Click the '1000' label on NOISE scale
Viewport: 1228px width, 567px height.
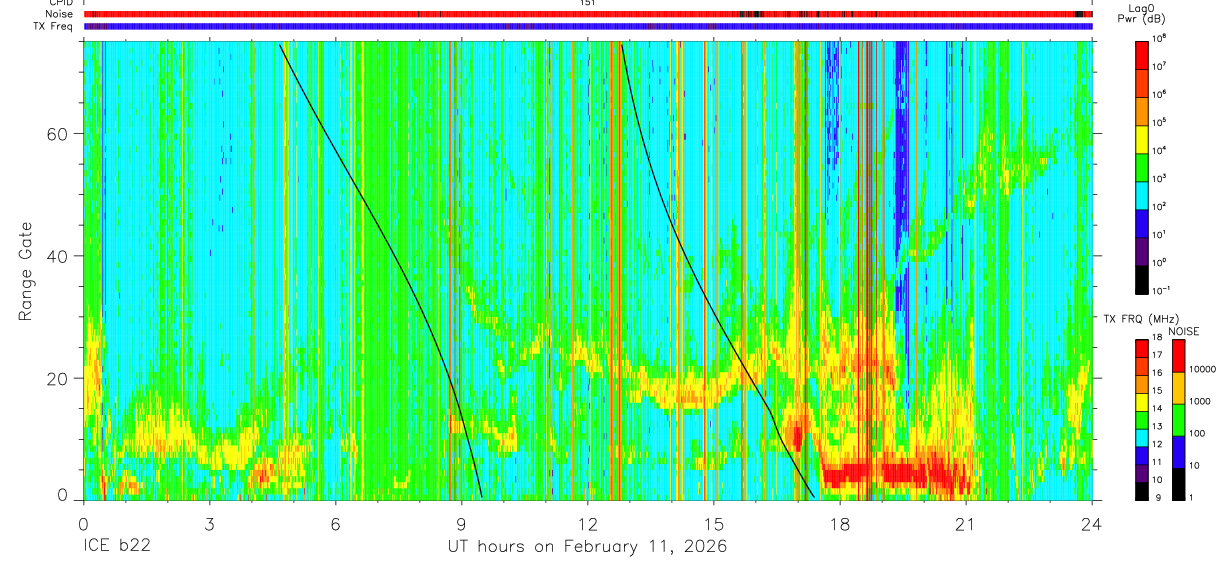[x=1200, y=402]
